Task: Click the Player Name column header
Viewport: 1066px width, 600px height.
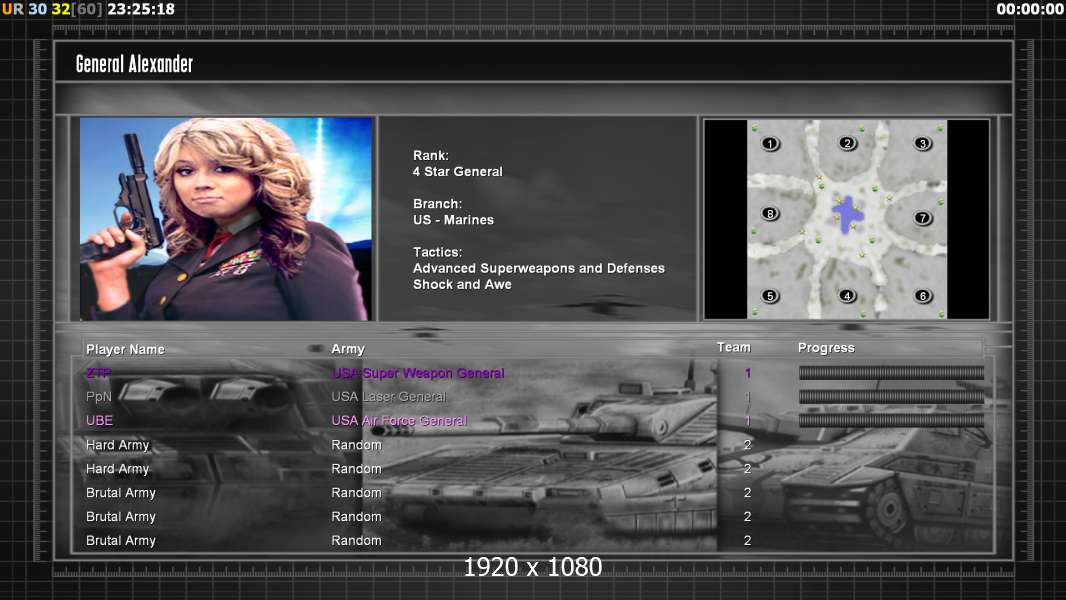Action: [125, 349]
